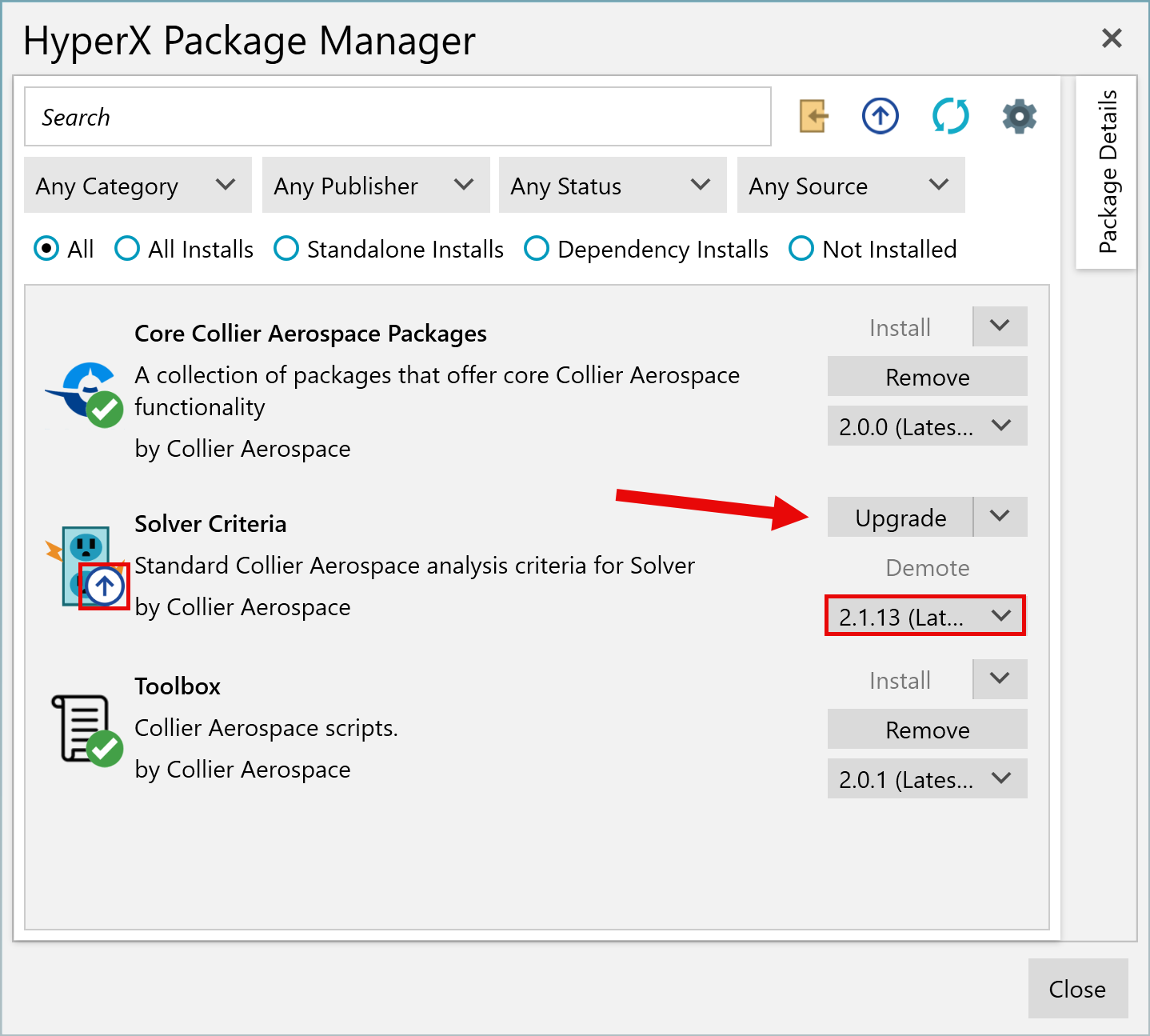The image size is (1150, 1036).
Task: Open version dropdown for Core Collier Aerospace Packages
Action: (928, 426)
